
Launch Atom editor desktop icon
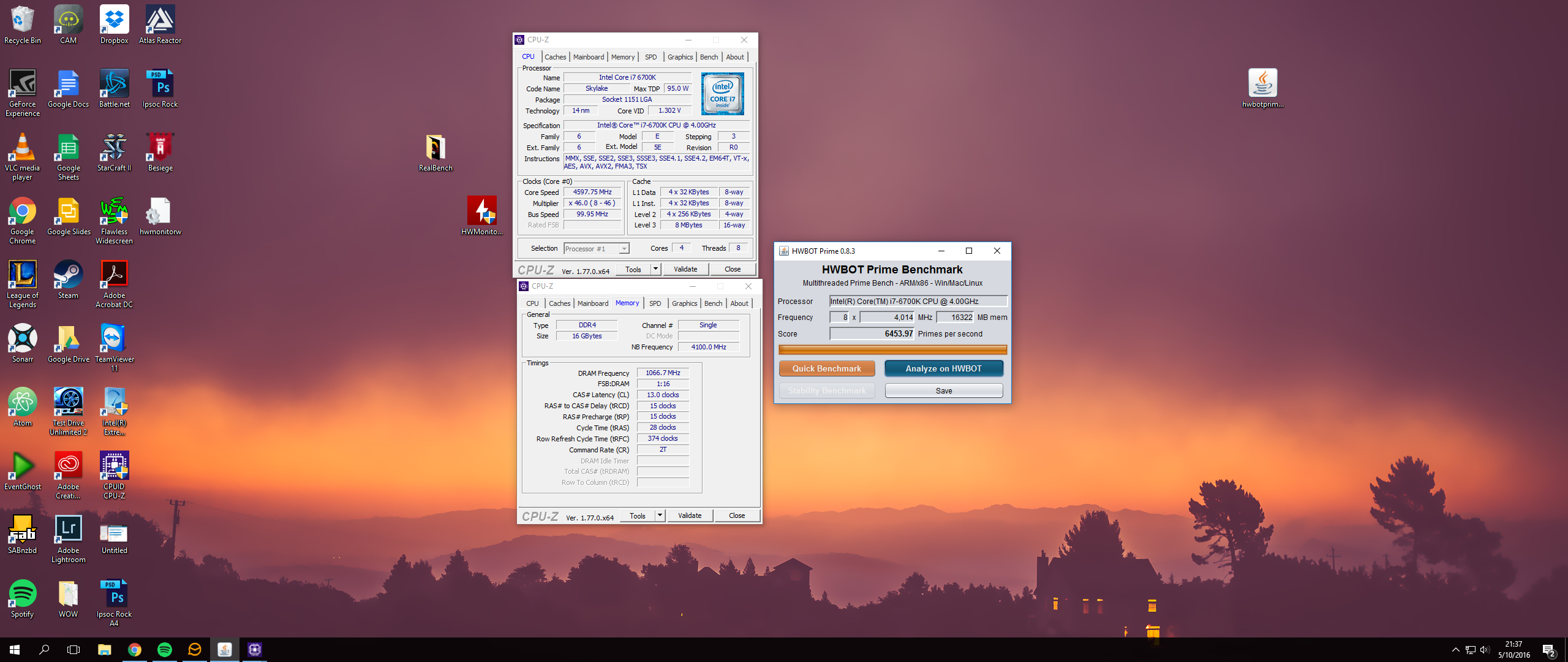[x=23, y=407]
